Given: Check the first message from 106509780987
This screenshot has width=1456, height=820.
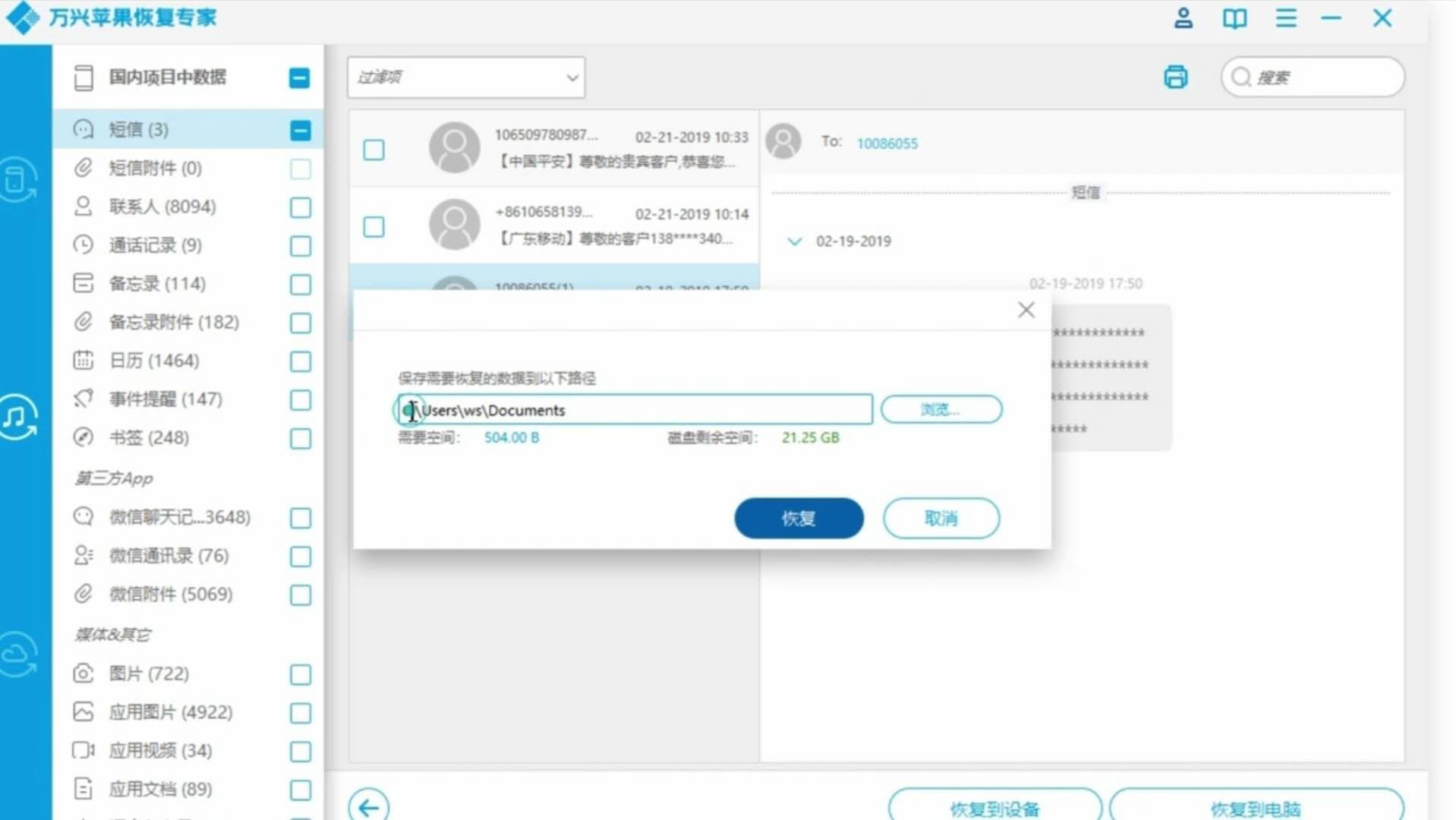Looking at the screenshot, I should 373,150.
